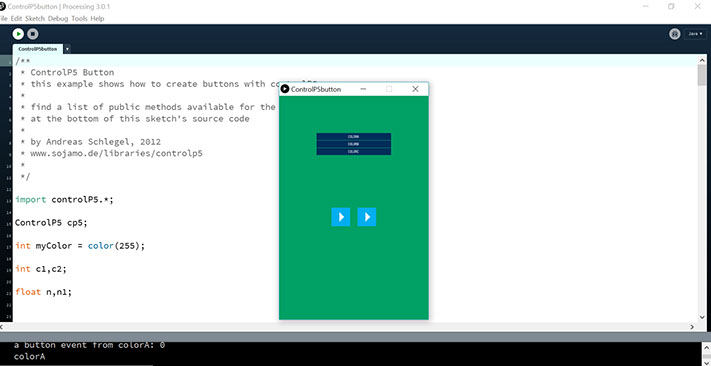Click the editor scrollbar down arrow
This screenshot has width=711, height=366.
click(x=702, y=317)
